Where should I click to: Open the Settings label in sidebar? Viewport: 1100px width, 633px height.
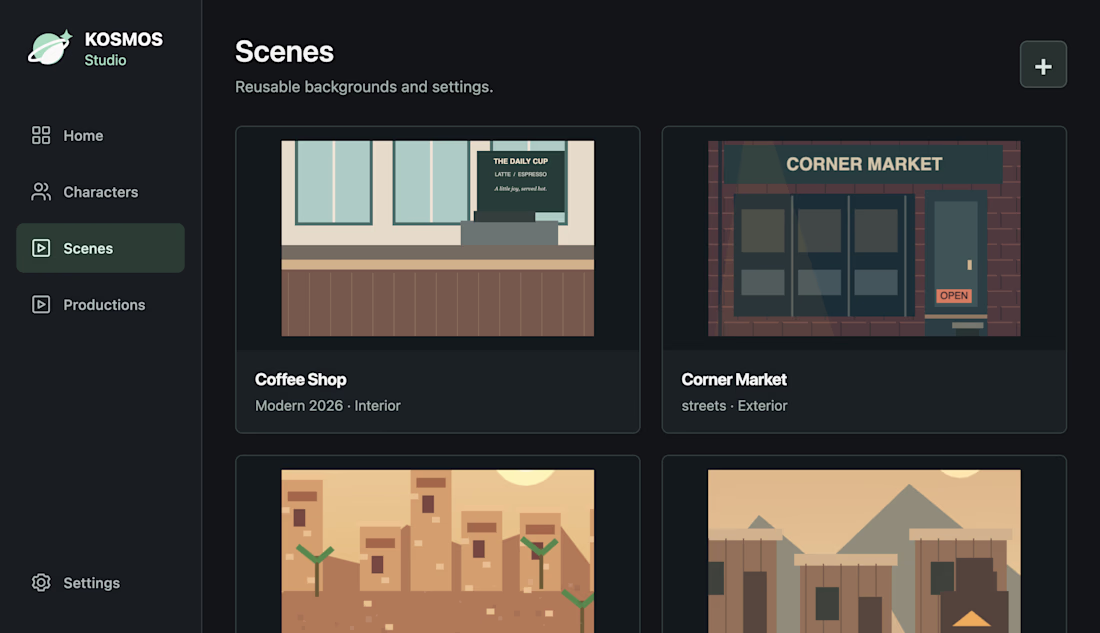pyautogui.click(x=91, y=582)
